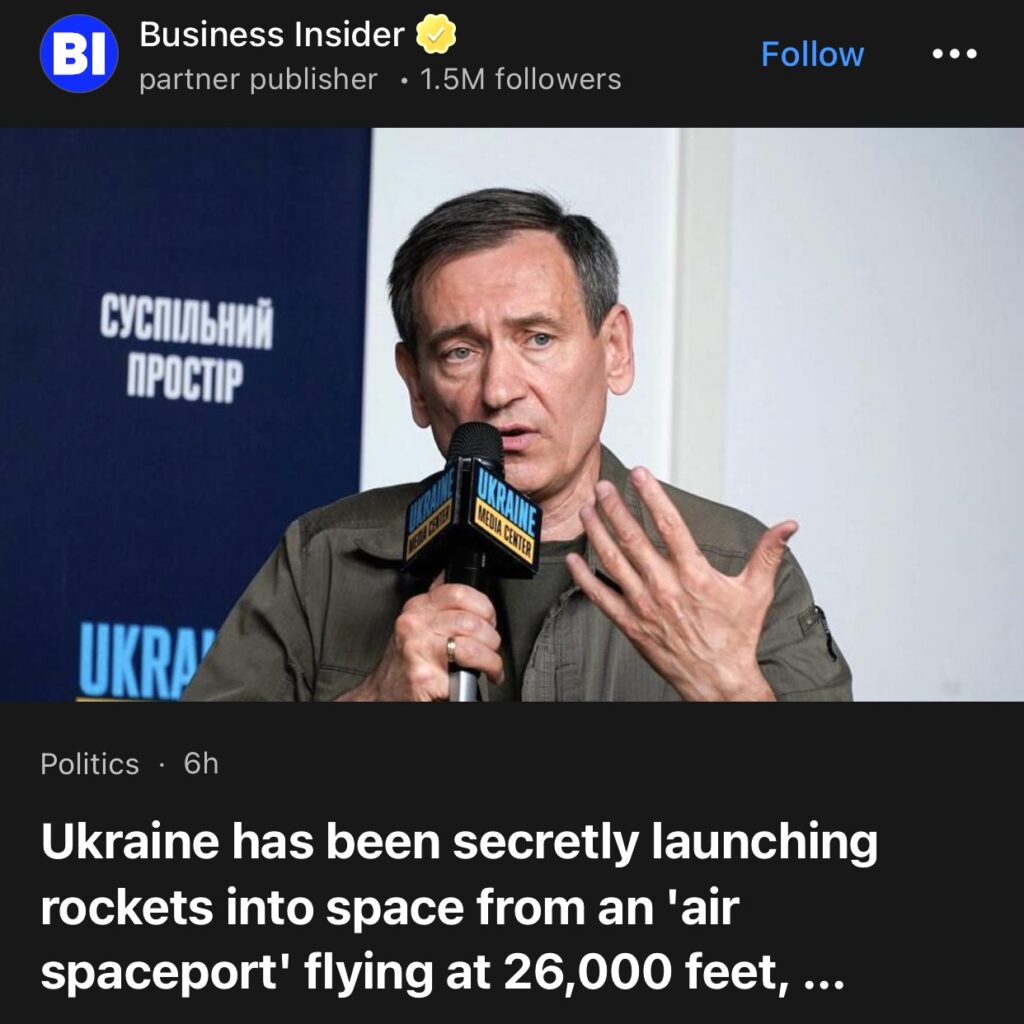
Task: Open the three-dot more options menu
Action: click(954, 54)
